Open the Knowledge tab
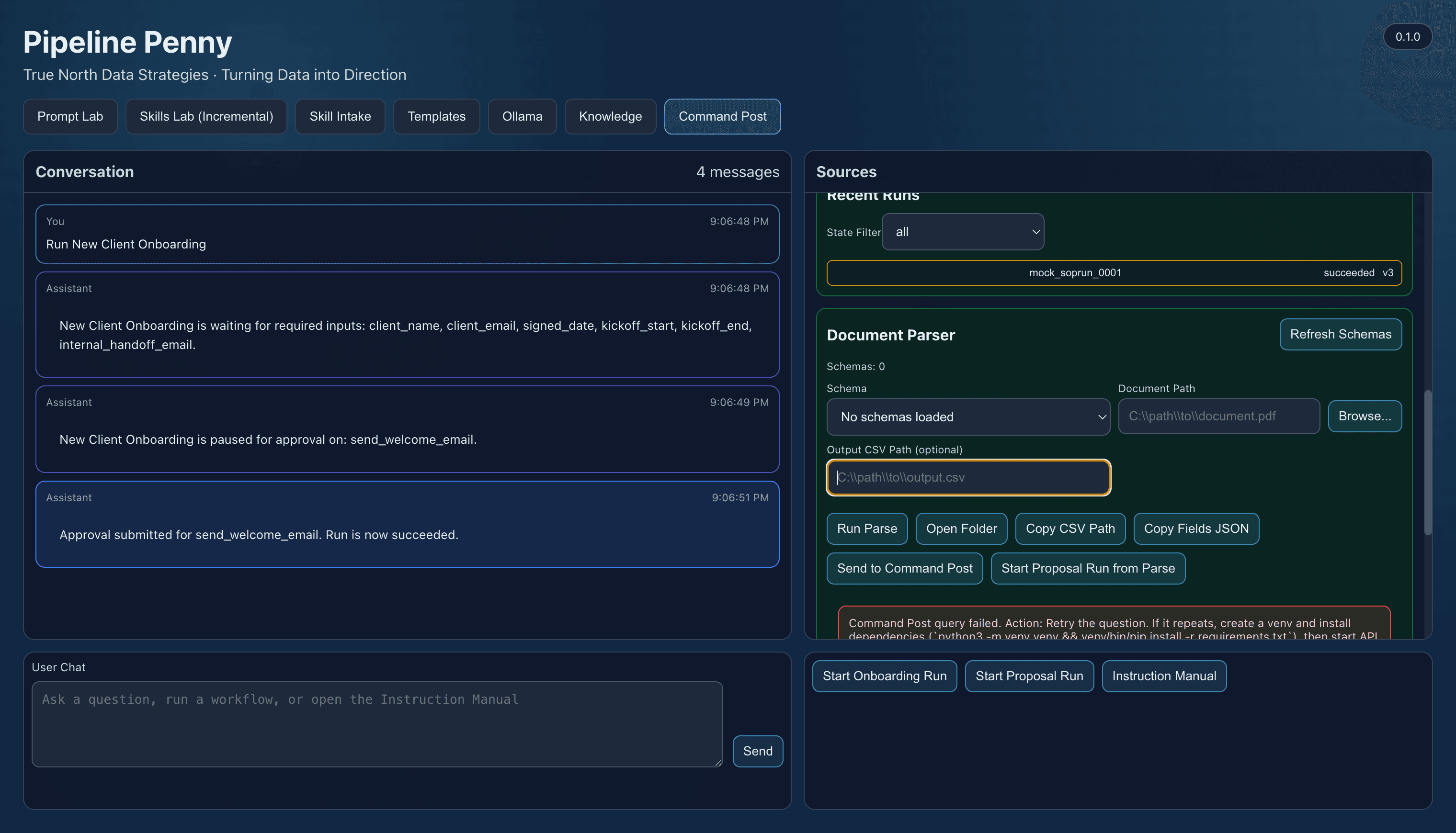 (x=610, y=116)
